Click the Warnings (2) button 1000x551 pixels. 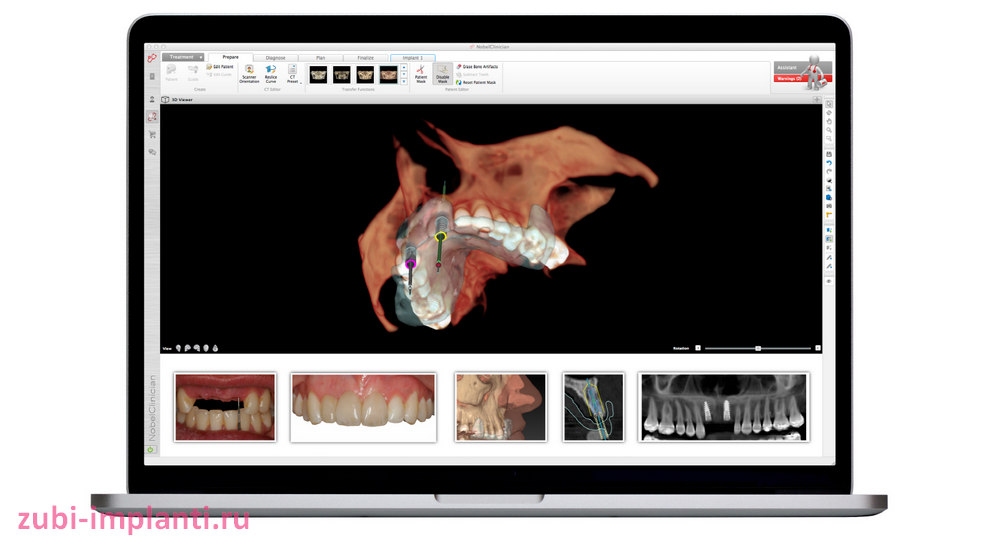point(789,77)
